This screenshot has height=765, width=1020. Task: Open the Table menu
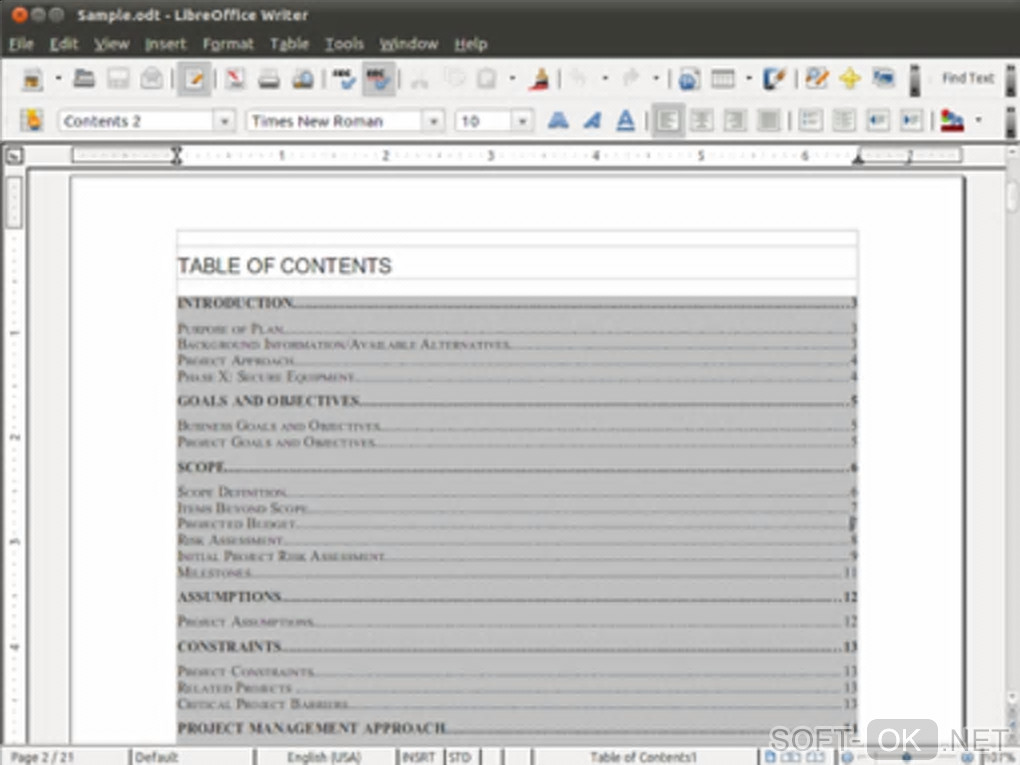(289, 44)
